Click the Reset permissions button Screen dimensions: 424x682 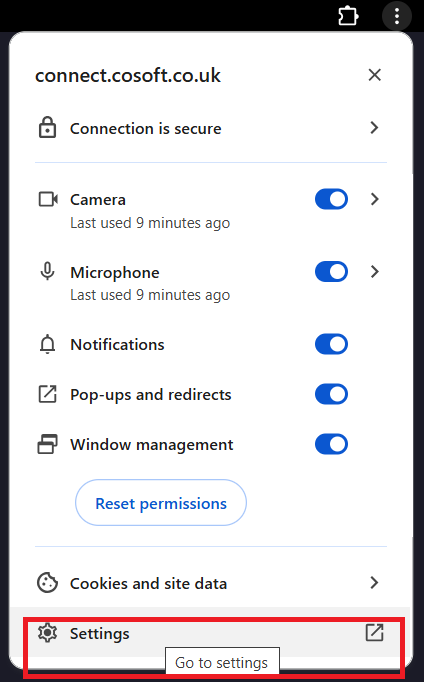pos(161,503)
